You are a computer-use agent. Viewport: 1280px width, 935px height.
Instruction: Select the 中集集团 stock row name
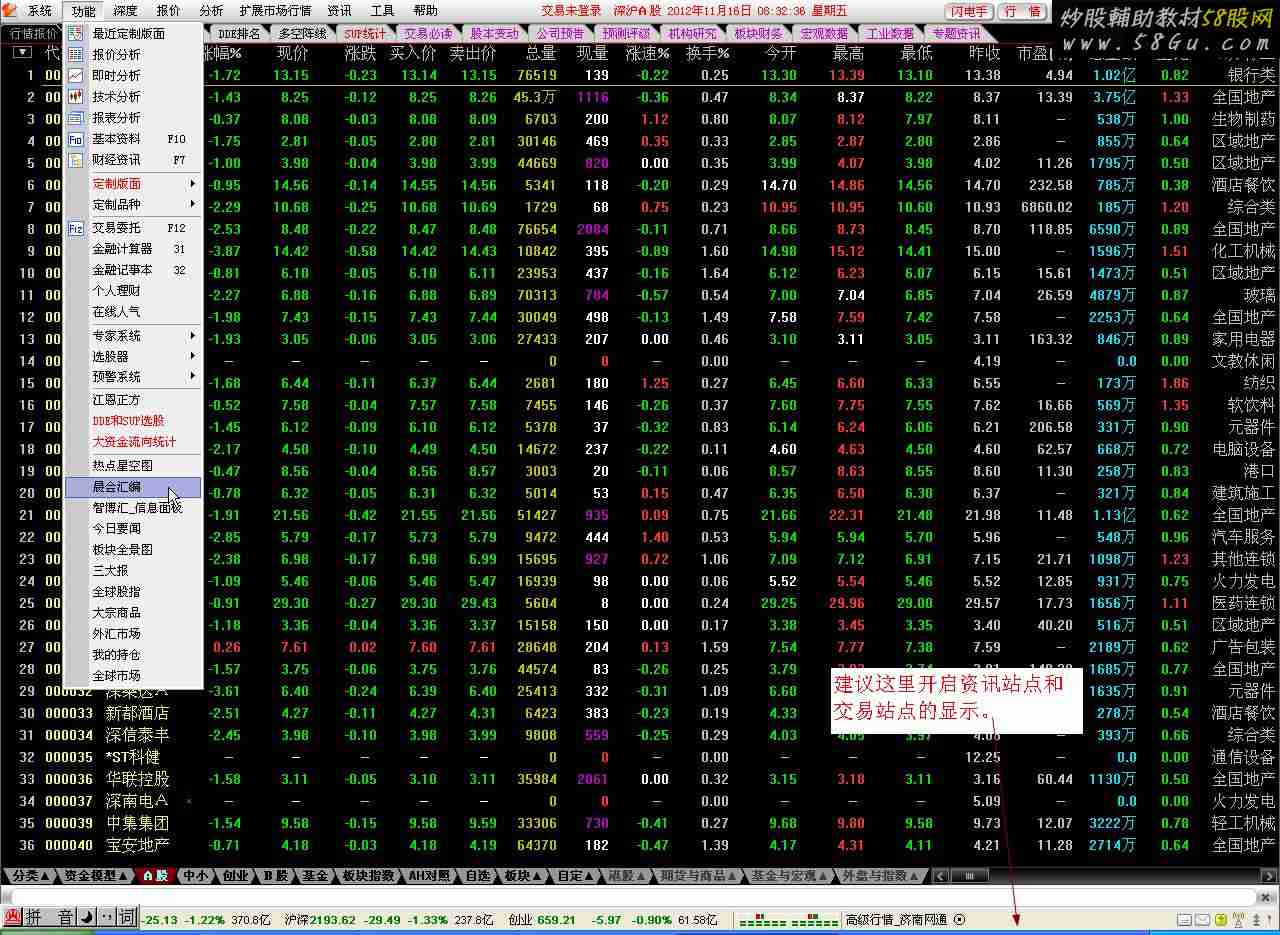tap(138, 823)
